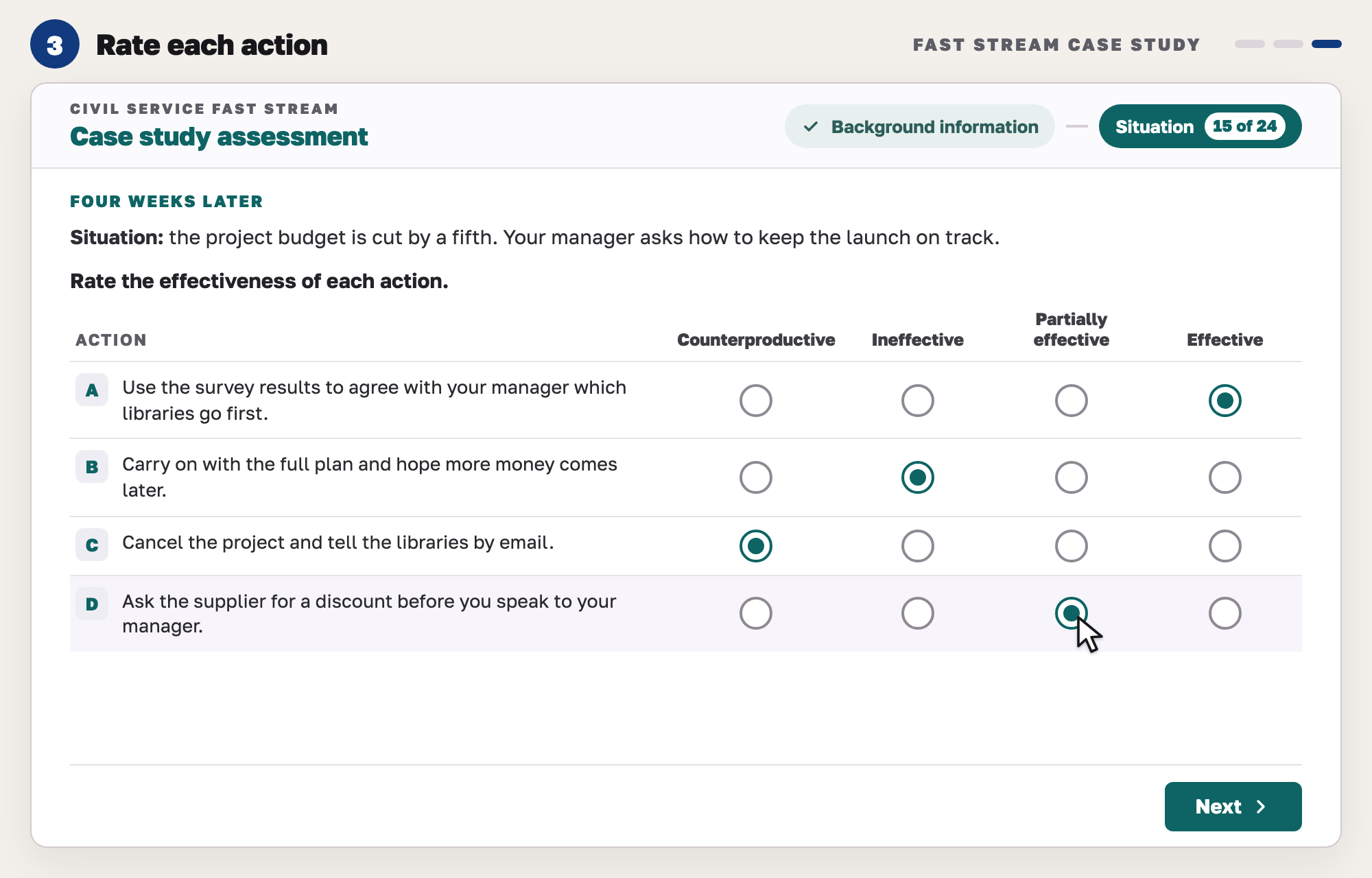Click the Counterproductive column header
This screenshot has width=1372, height=878.
point(756,340)
